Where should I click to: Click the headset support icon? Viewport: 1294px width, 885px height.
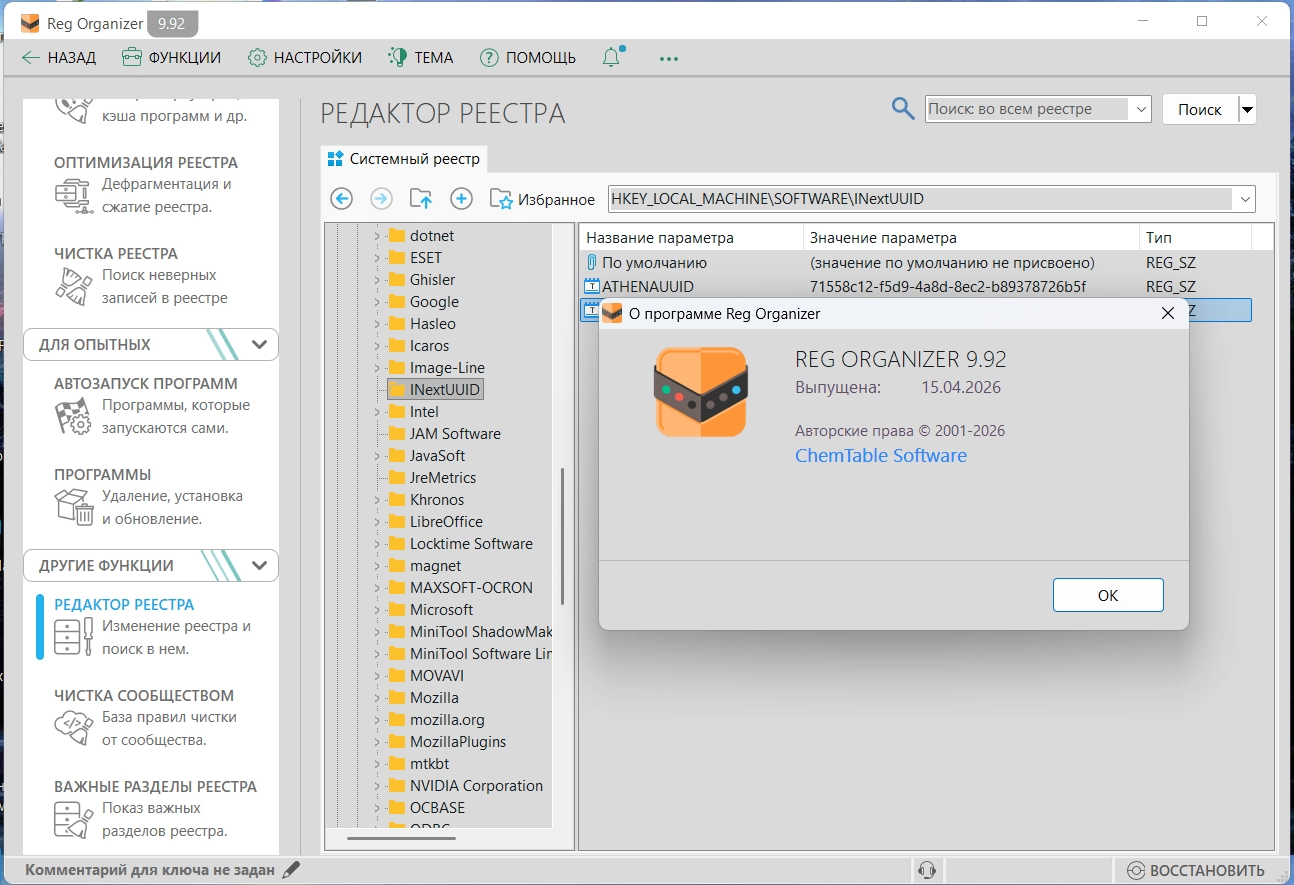pyautogui.click(x=927, y=870)
